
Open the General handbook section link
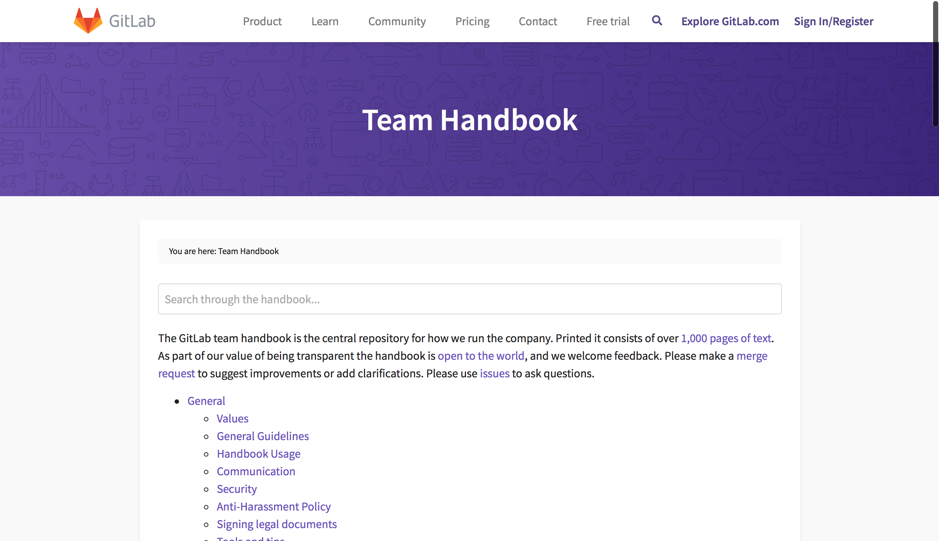[x=206, y=401]
